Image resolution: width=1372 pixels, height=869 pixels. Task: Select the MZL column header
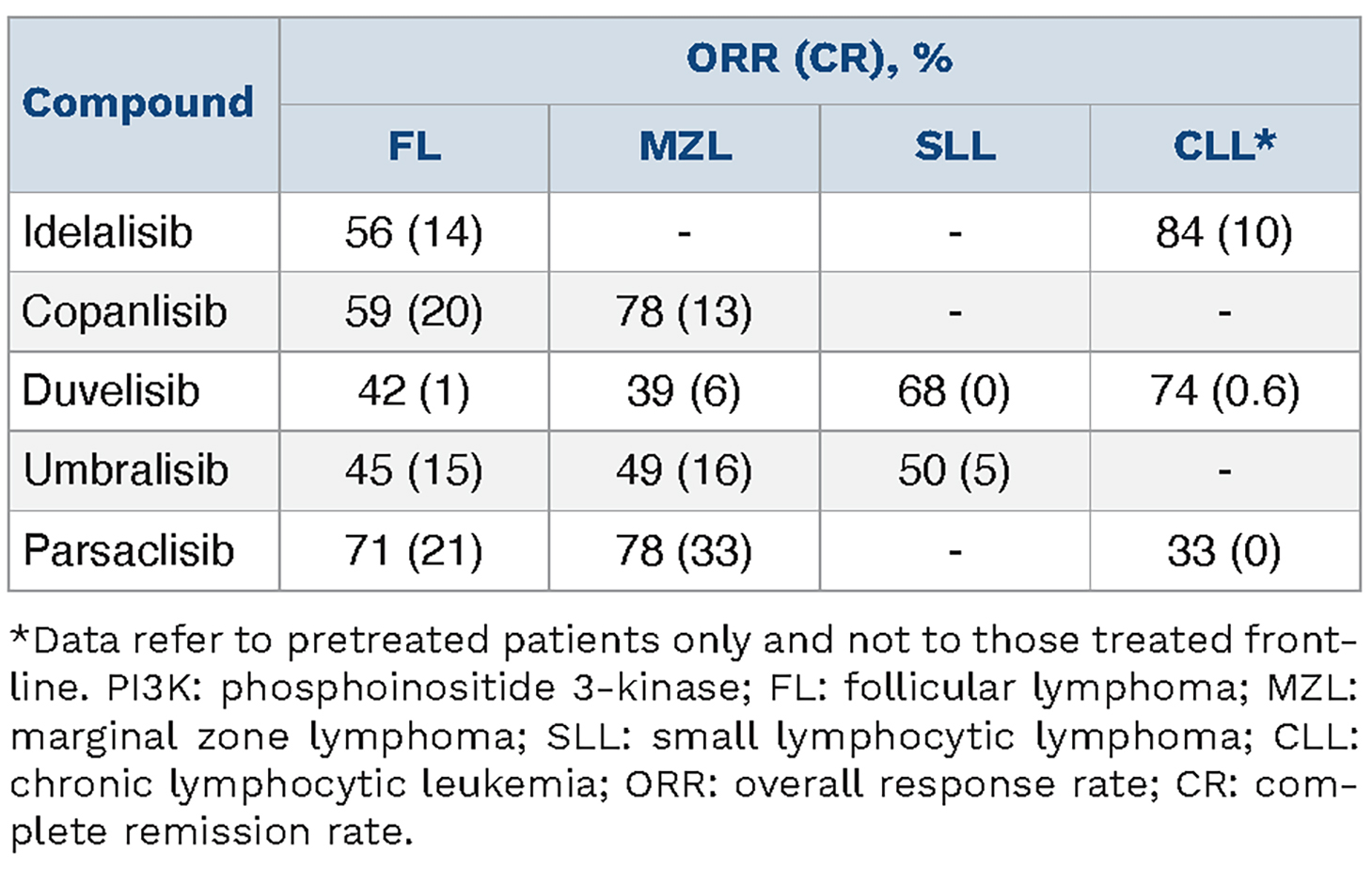pyautogui.click(x=686, y=147)
